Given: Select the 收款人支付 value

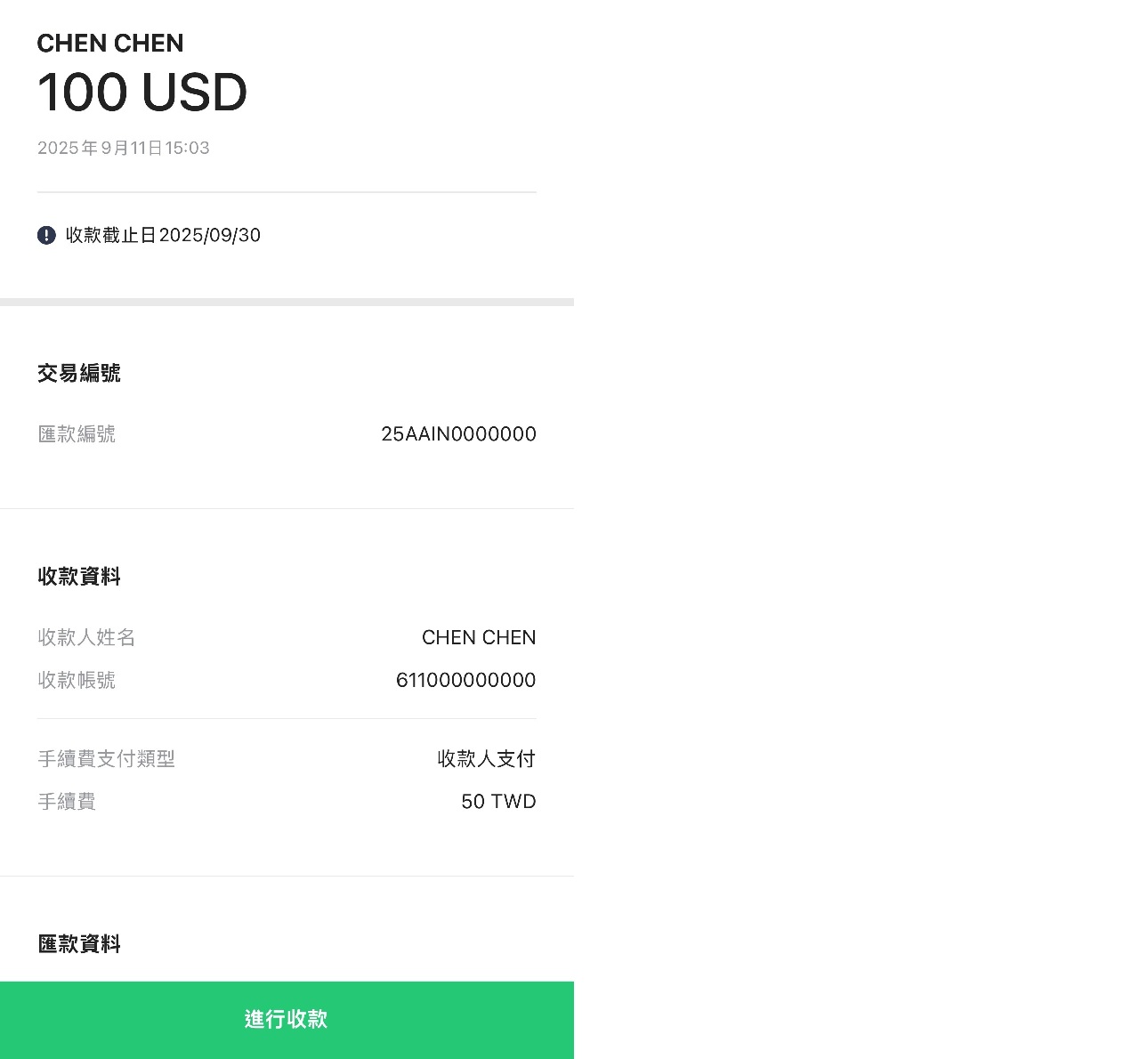Looking at the screenshot, I should point(486,759).
